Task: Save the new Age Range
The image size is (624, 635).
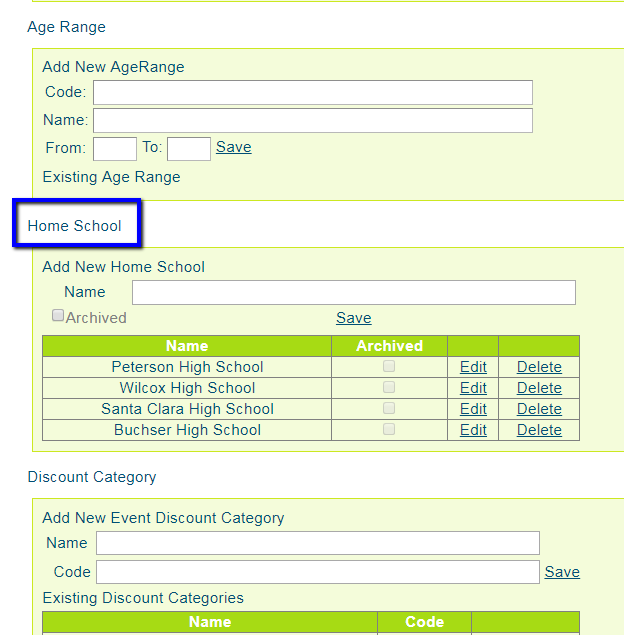Action: click(x=233, y=147)
